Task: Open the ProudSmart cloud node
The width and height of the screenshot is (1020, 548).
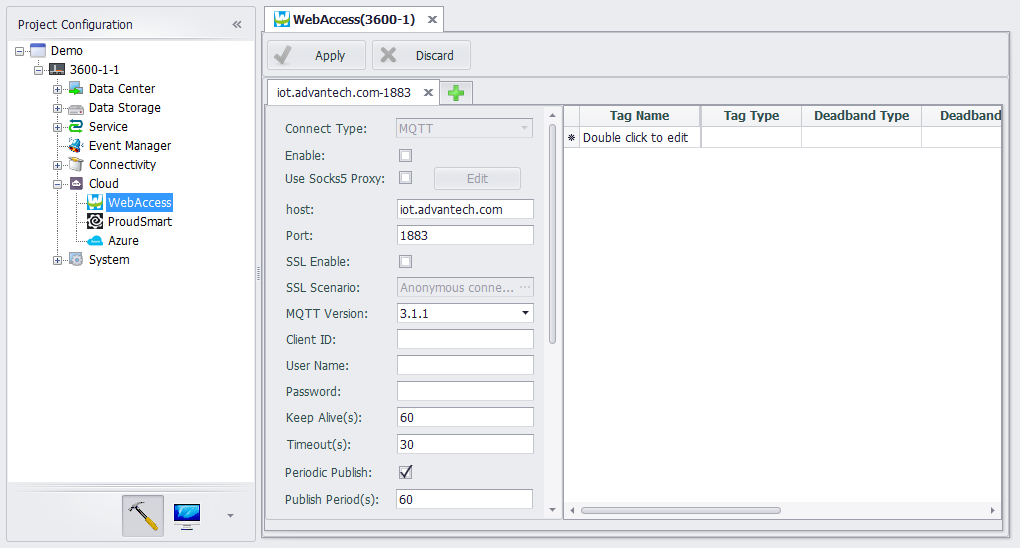Action: 139,222
